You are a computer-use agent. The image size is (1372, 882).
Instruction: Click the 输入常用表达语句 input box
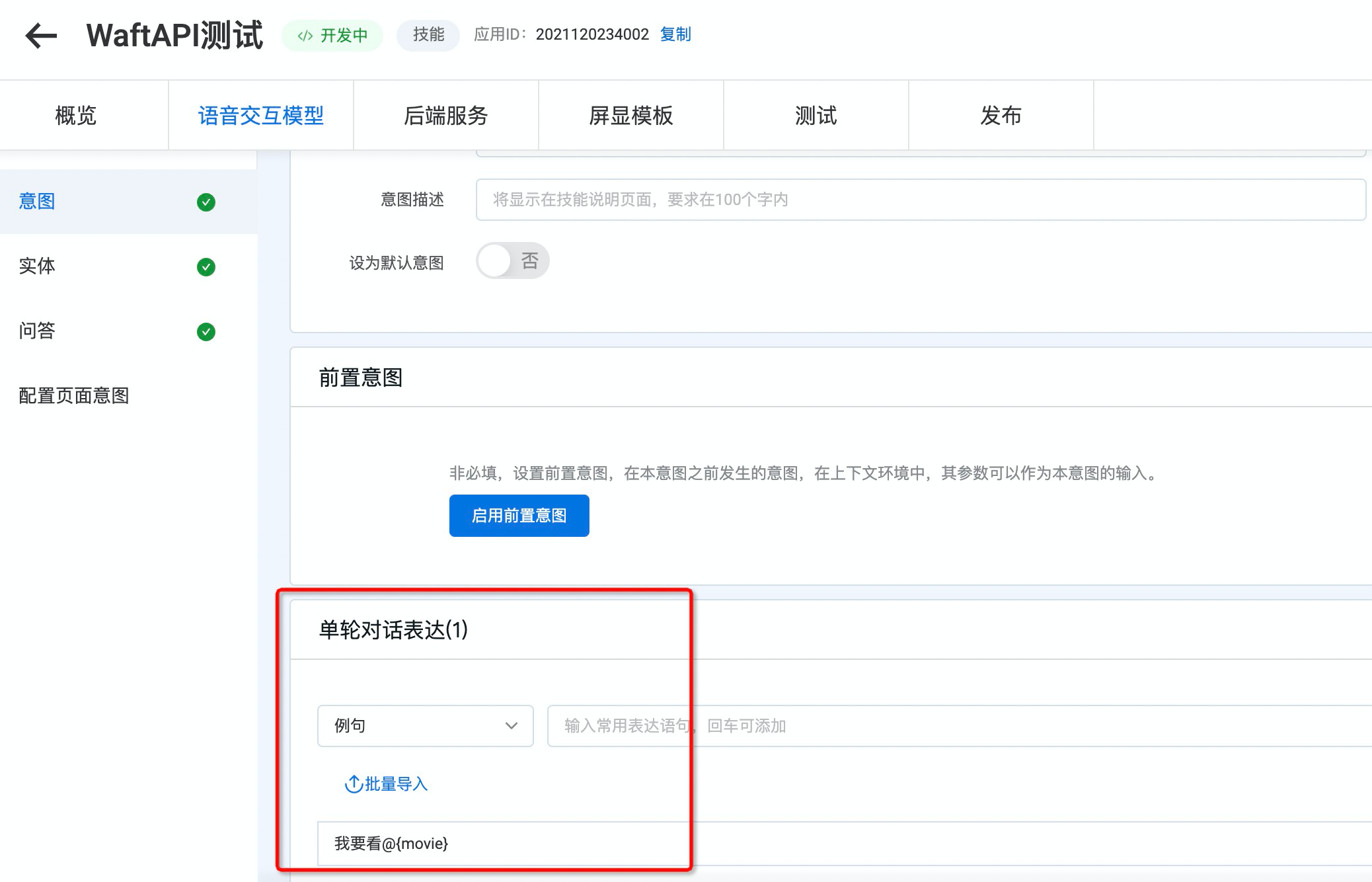click(x=958, y=726)
